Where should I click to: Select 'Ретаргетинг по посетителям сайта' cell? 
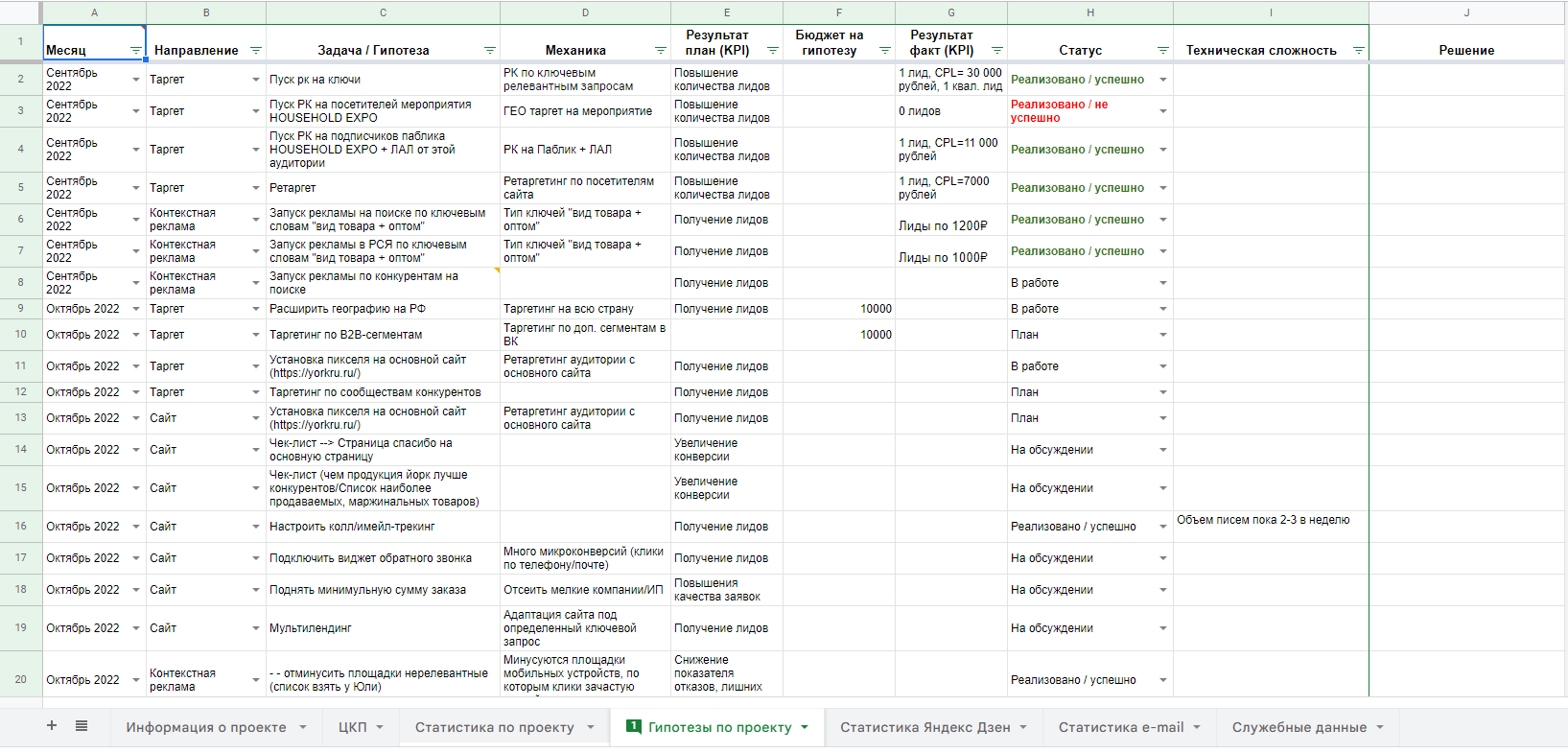585,188
